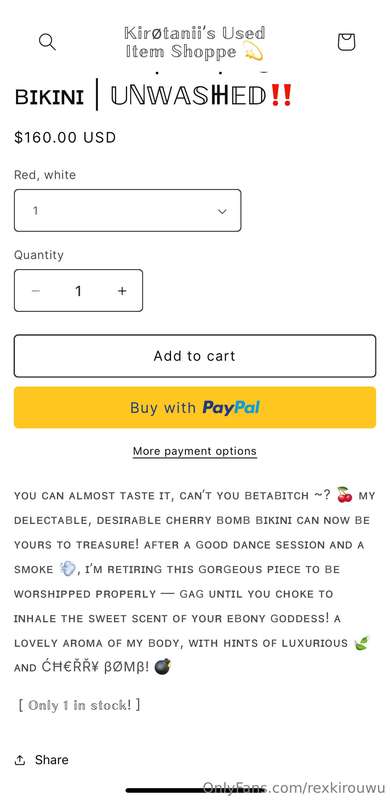The height and width of the screenshot is (800, 390).
Task: Tap the product description paragraph
Action: pyautogui.click(x=194, y=581)
